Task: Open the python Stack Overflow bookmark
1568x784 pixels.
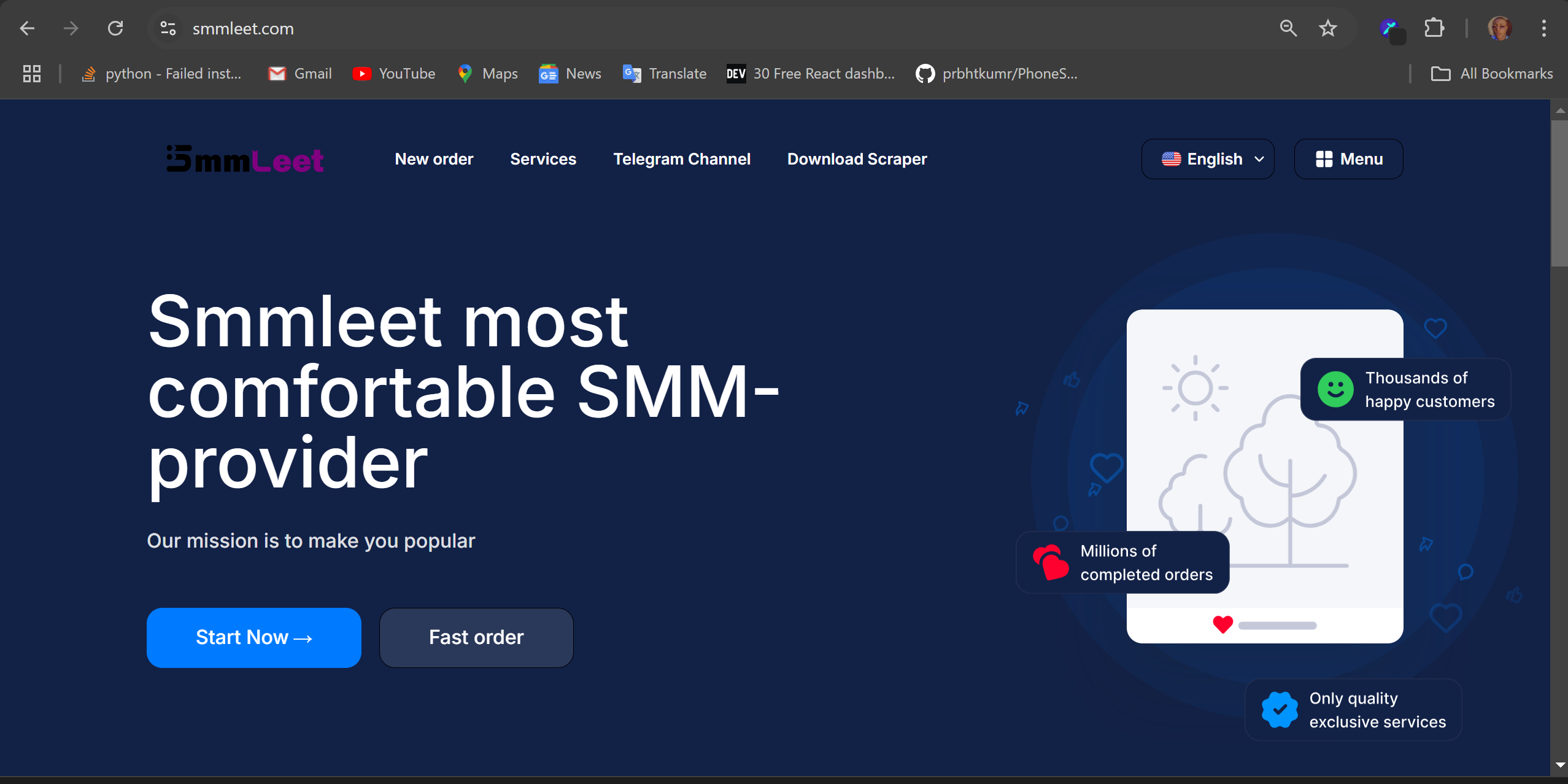Action: pos(161,74)
